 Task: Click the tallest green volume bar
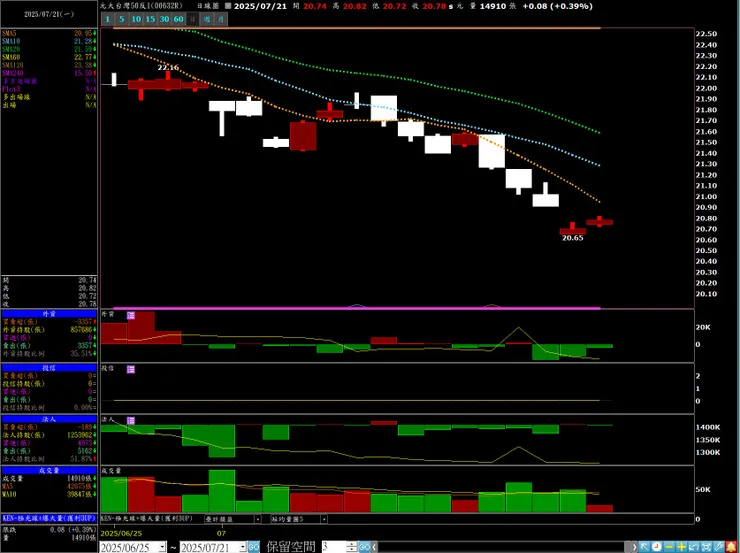click(x=222, y=491)
